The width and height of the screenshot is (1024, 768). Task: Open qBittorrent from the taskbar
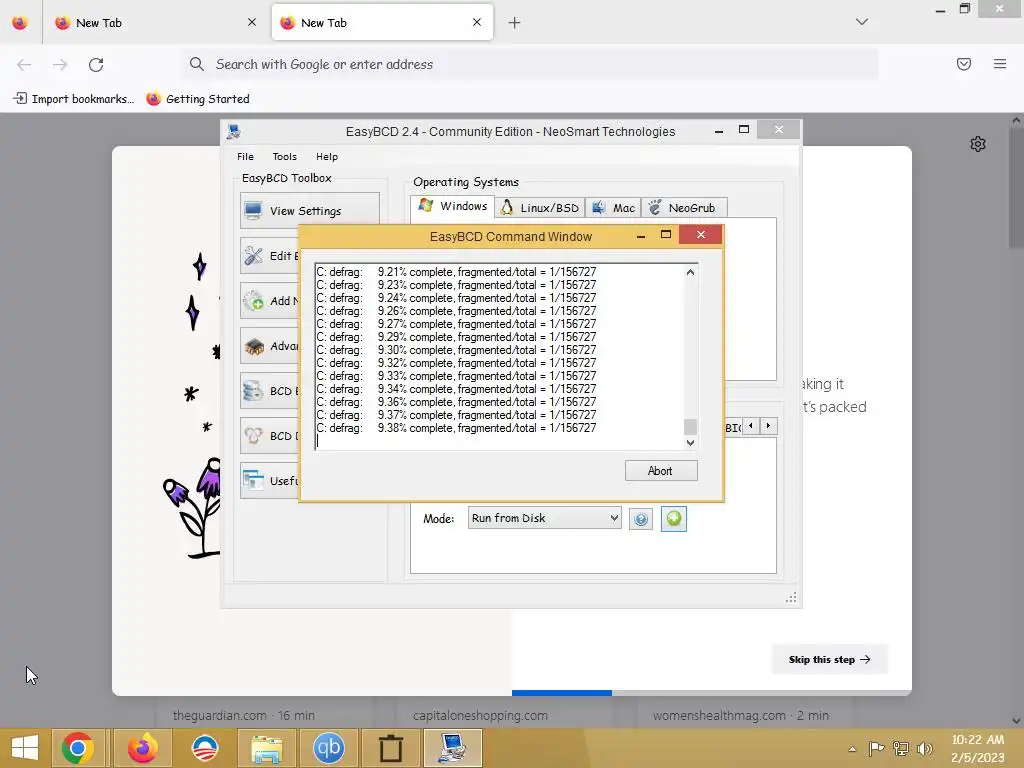coord(328,748)
